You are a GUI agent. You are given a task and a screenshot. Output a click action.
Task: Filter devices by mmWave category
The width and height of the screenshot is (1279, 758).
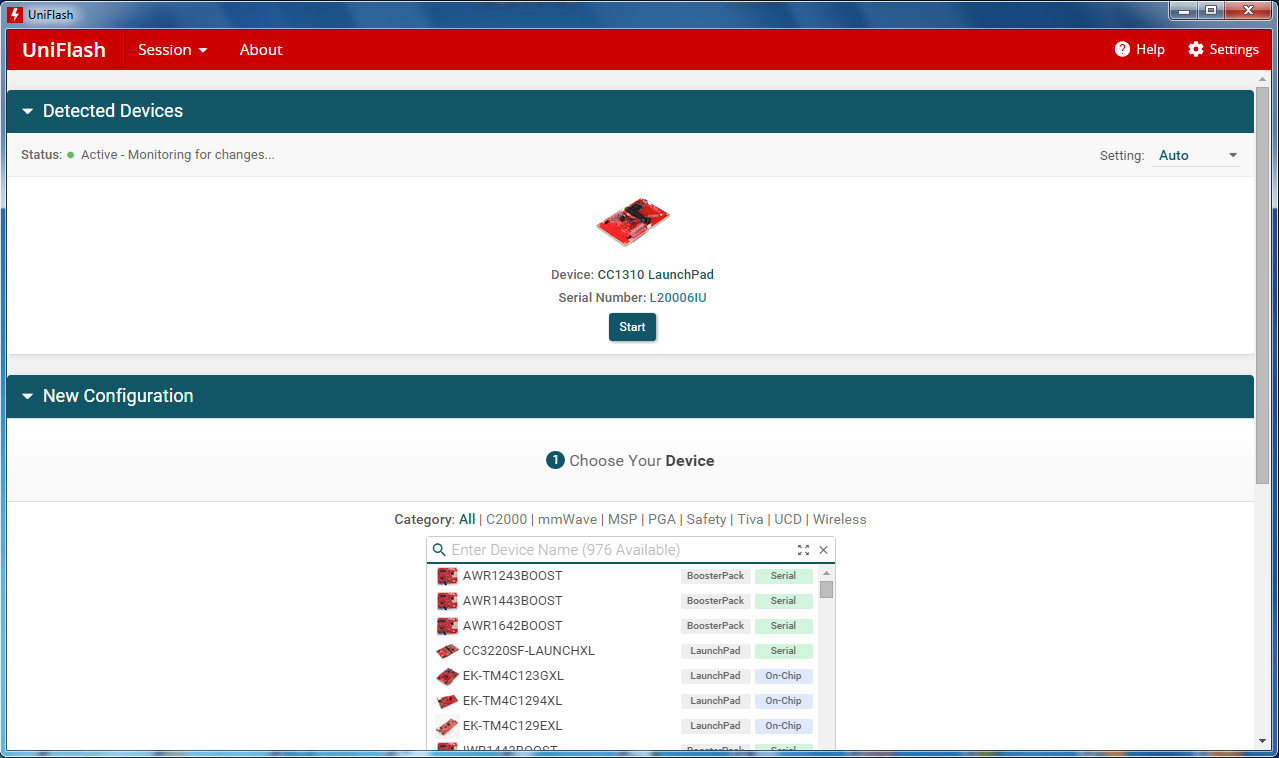tap(567, 520)
